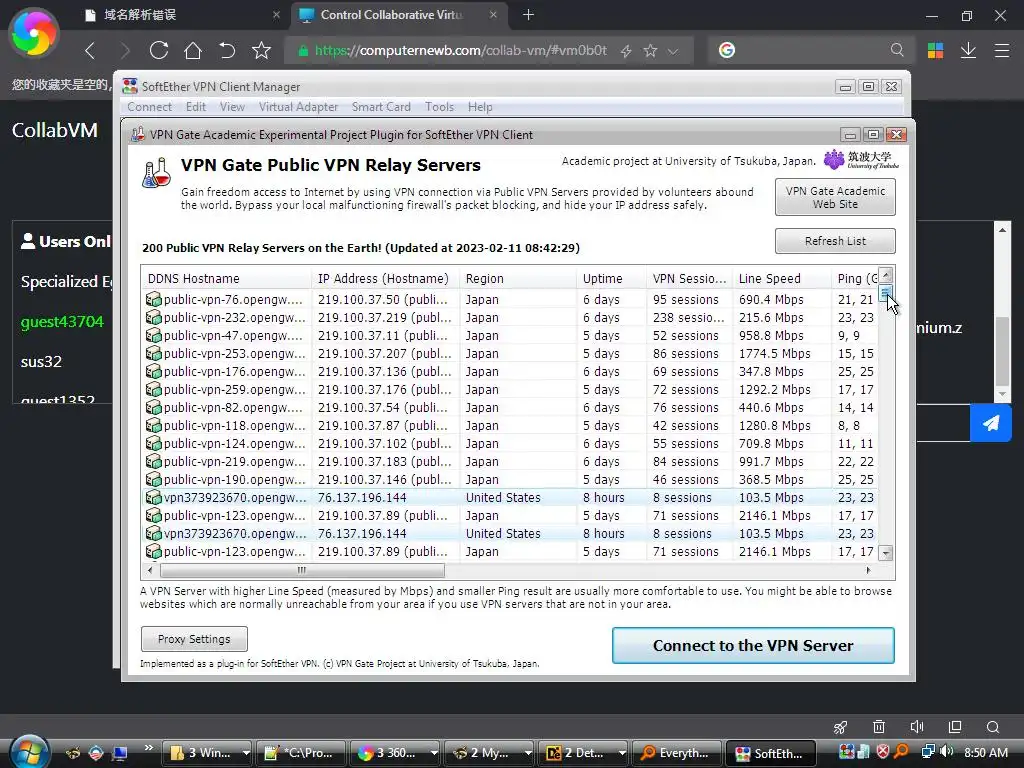
Task: Open the View menu in SoftEther
Action: click(x=232, y=107)
